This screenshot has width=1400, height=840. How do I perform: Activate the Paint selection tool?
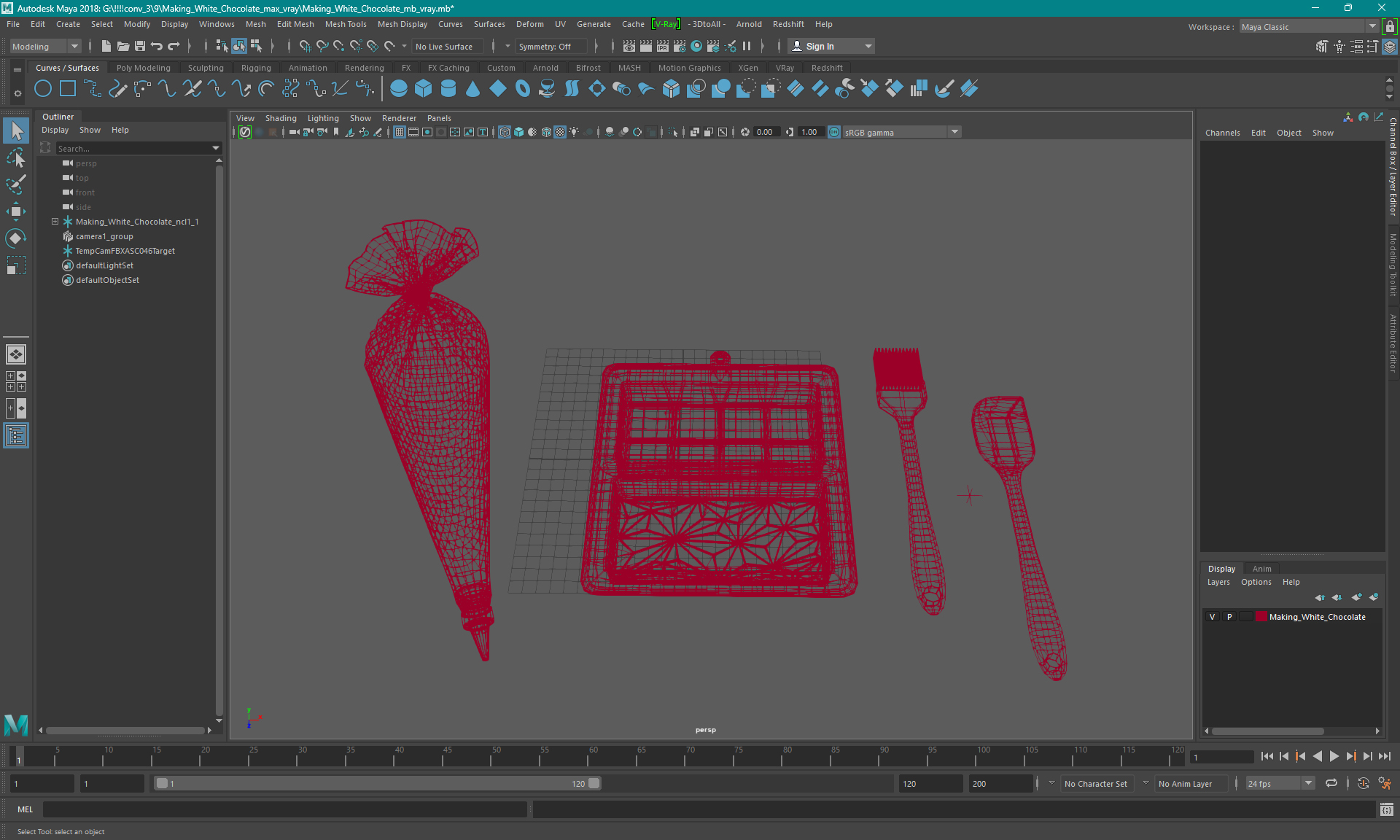coord(16,184)
